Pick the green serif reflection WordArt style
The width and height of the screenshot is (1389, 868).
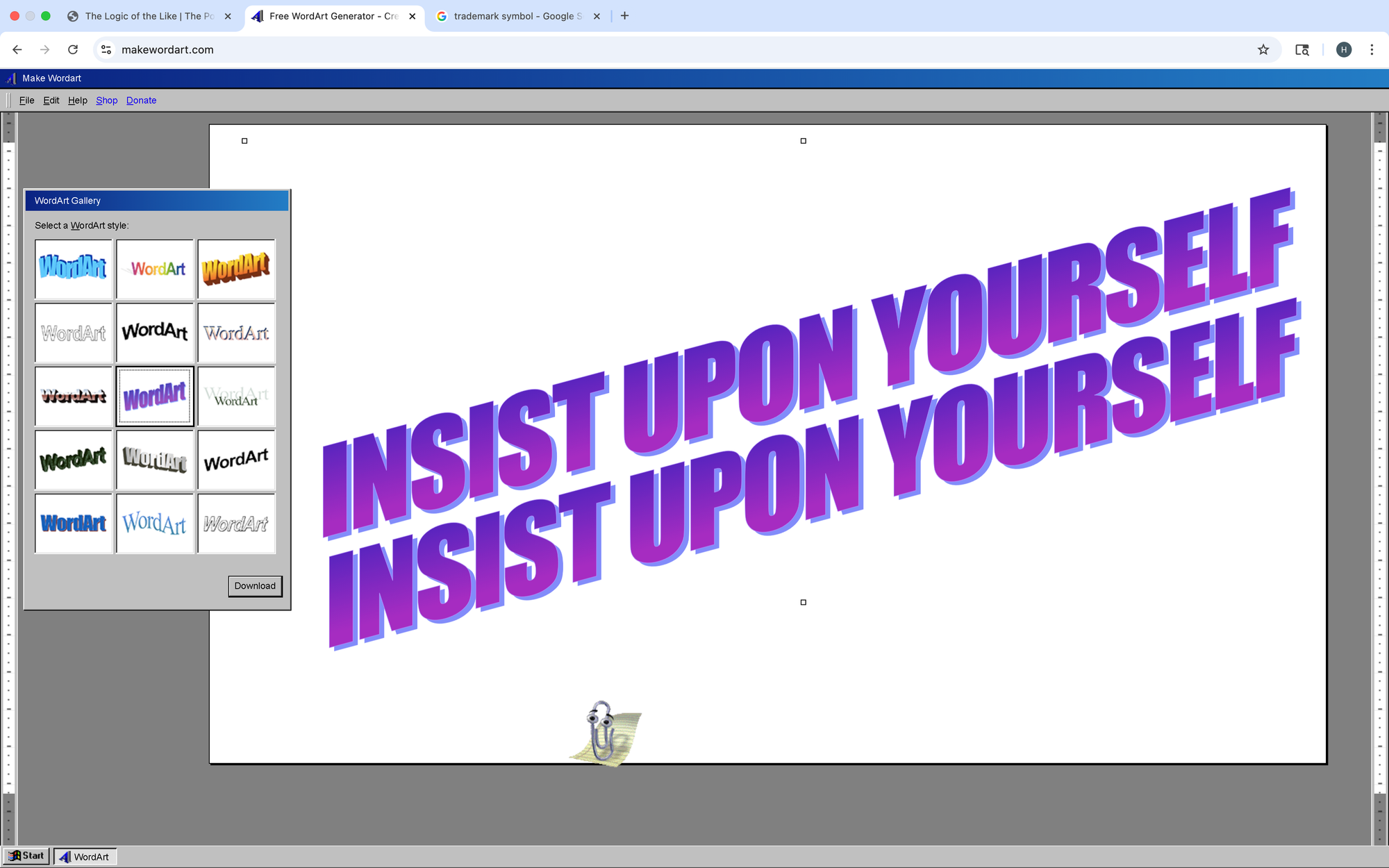(x=236, y=397)
